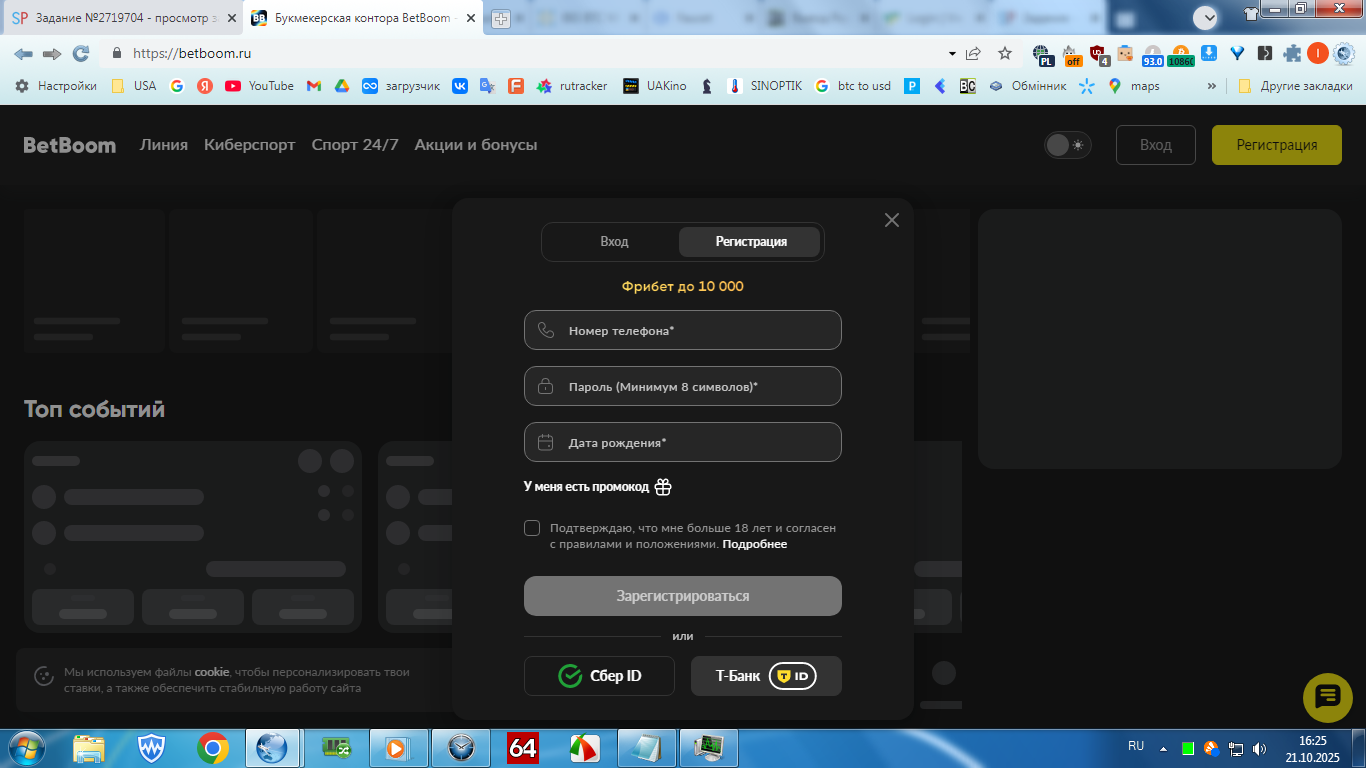Switch to the Задание №2719704 browser tab
Image resolution: width=1366 pixels, height=768 pixels.
point(124,18)
